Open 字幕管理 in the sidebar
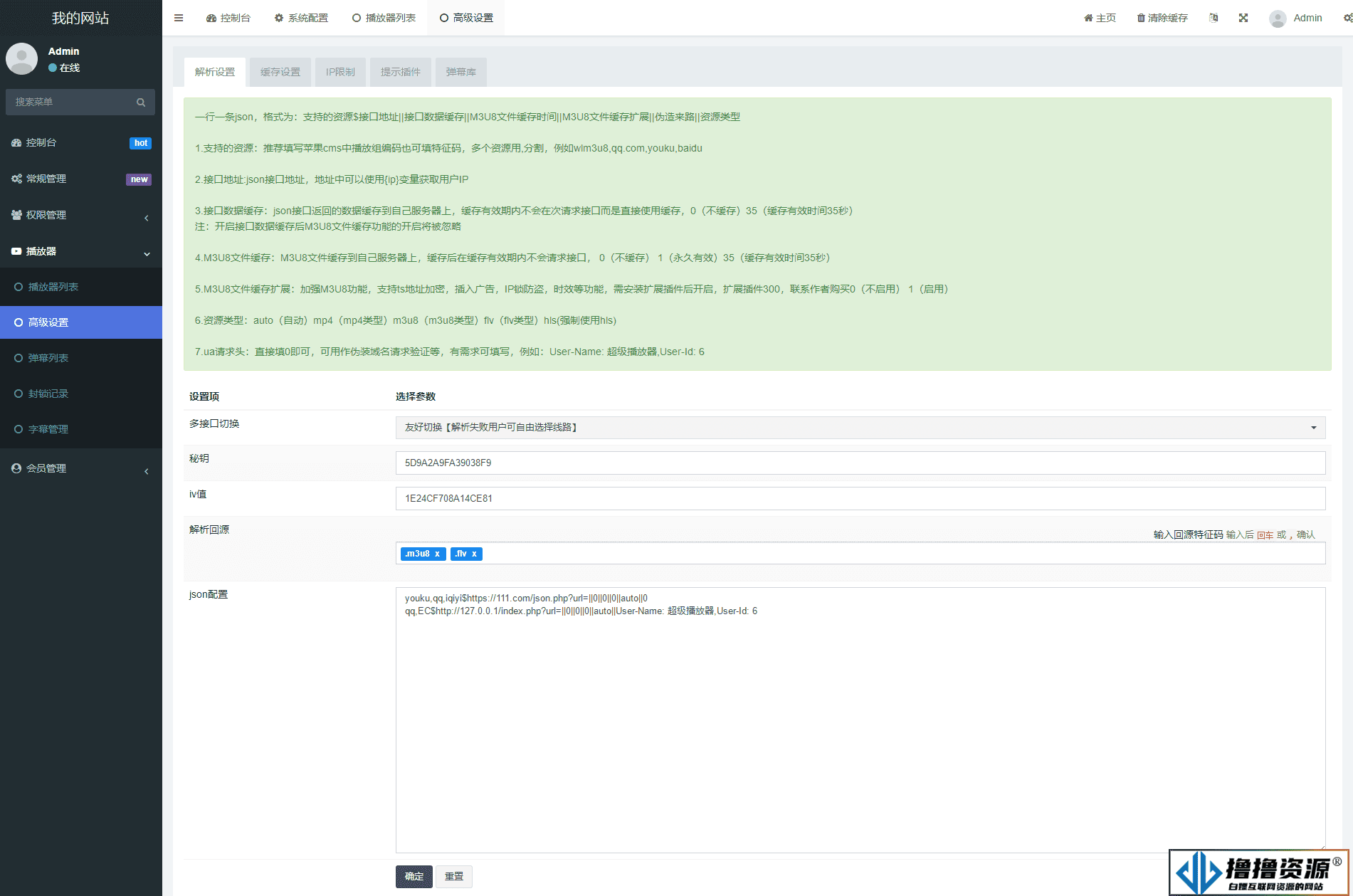This screenshot has width=1353, height=896. tap(81, 429)
